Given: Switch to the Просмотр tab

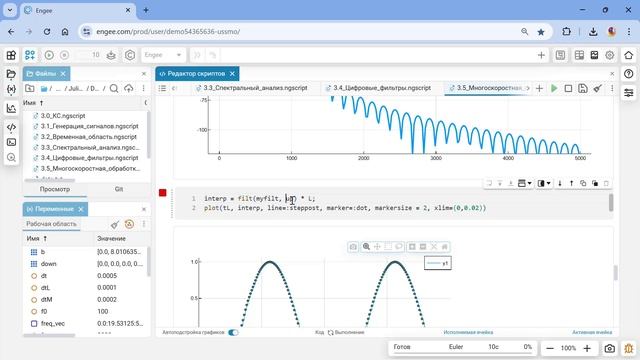Looking at the screenshot, I should tap(55, 189).
